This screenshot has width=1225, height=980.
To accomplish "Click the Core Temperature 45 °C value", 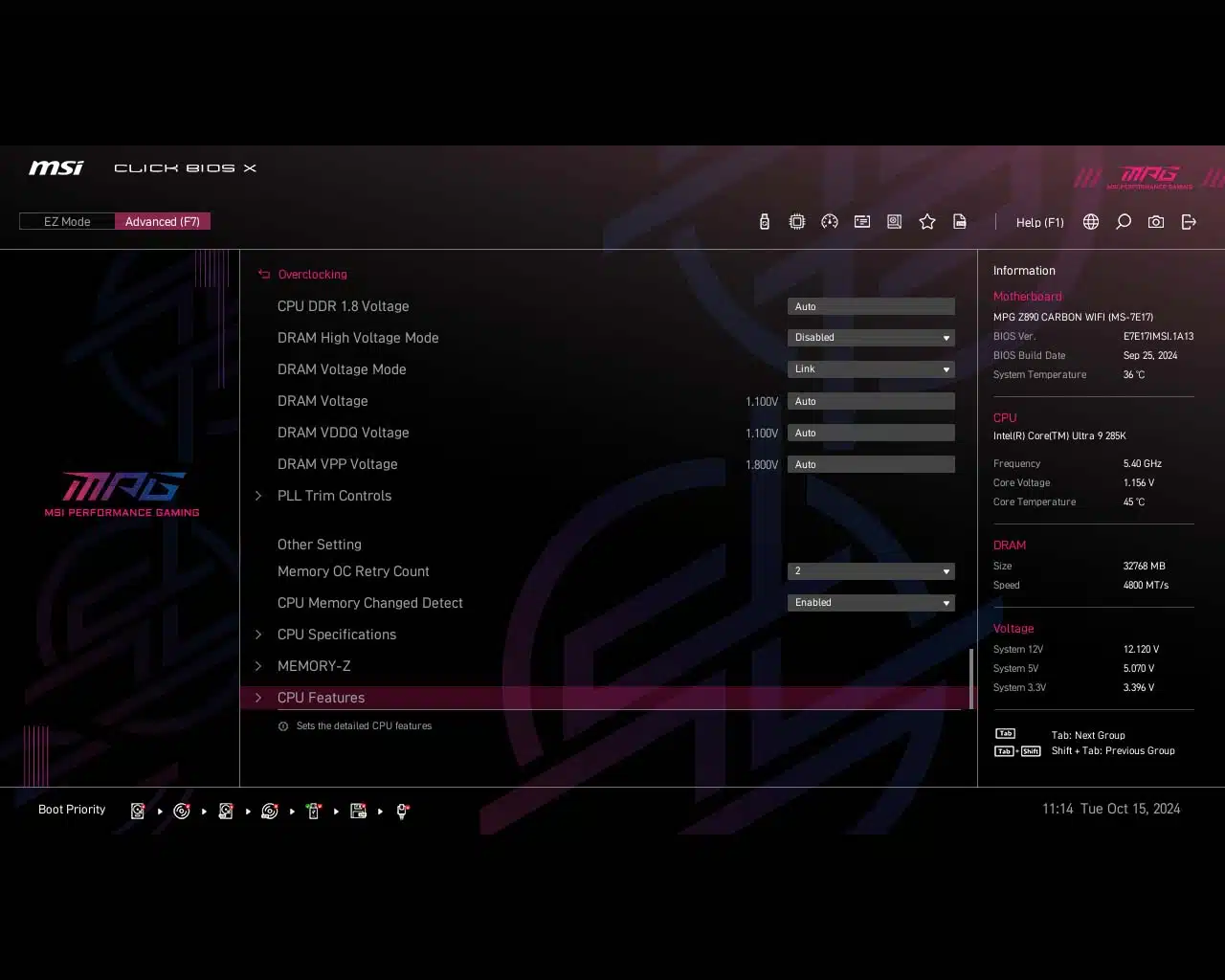I will pyautogui.click(x=1133, y=501).
